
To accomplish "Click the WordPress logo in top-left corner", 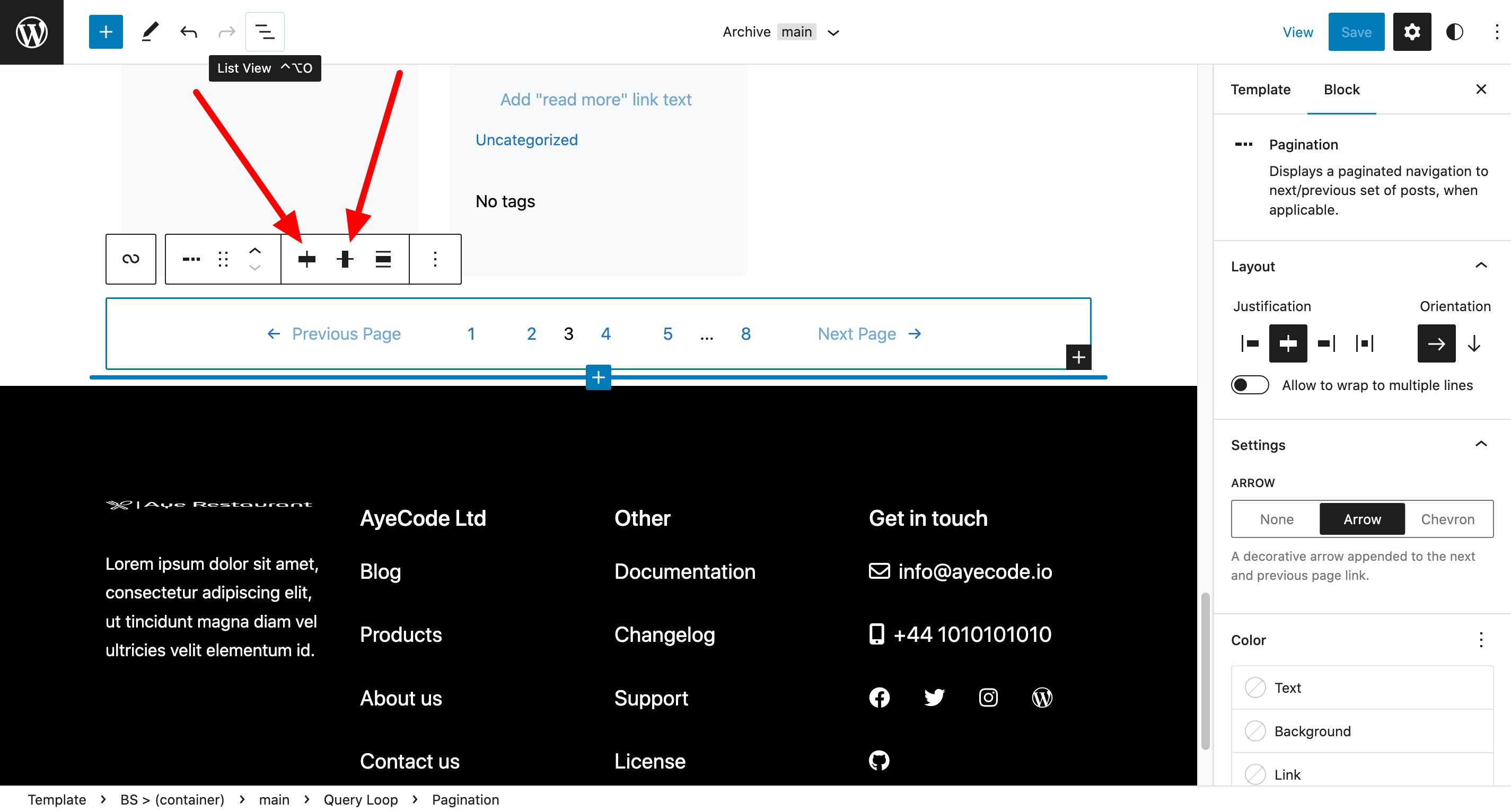I will [31, 32].
